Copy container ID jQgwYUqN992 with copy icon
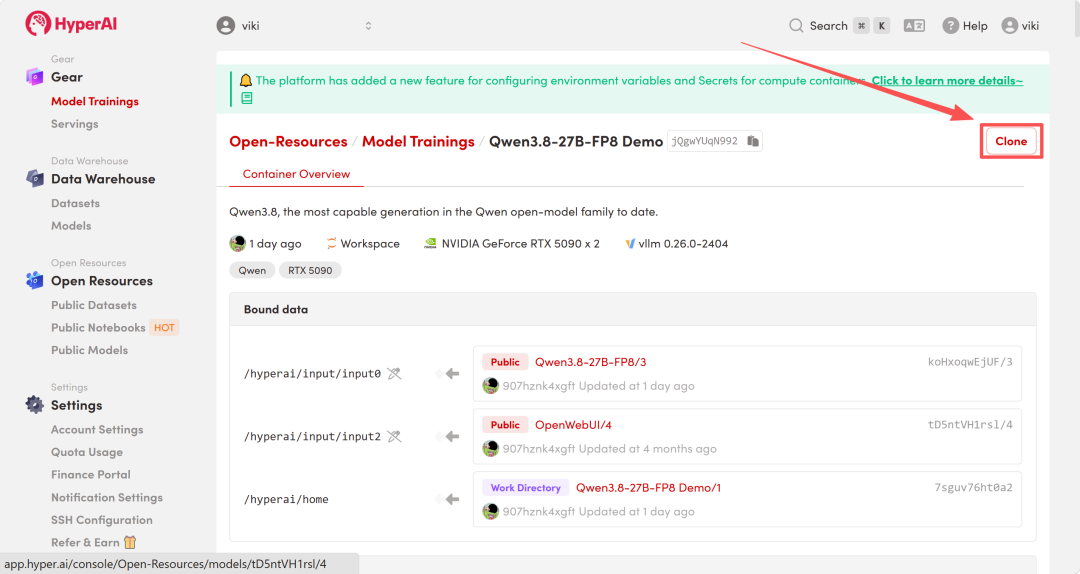Screen dimensions: 1080x574 (753, 141)
